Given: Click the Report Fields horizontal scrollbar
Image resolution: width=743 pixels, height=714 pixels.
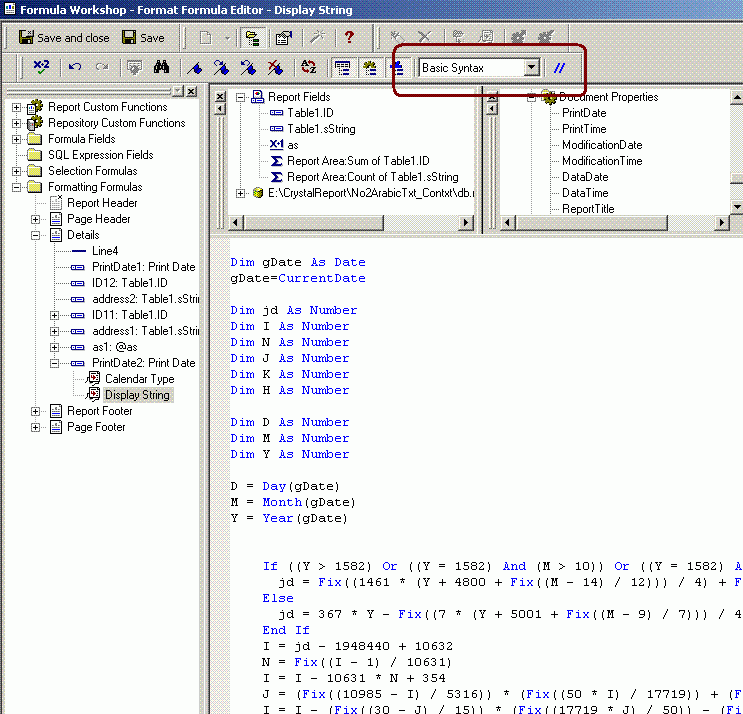Looking at the screenshot, I should click(x=351, y=222).
